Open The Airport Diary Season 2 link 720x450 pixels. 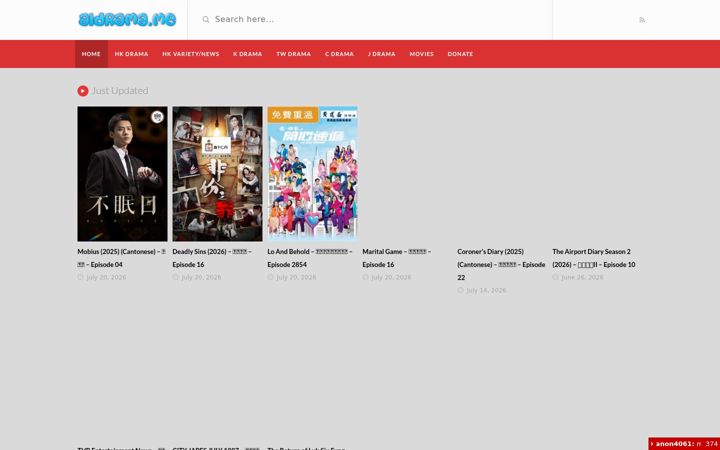click(594, 258)
